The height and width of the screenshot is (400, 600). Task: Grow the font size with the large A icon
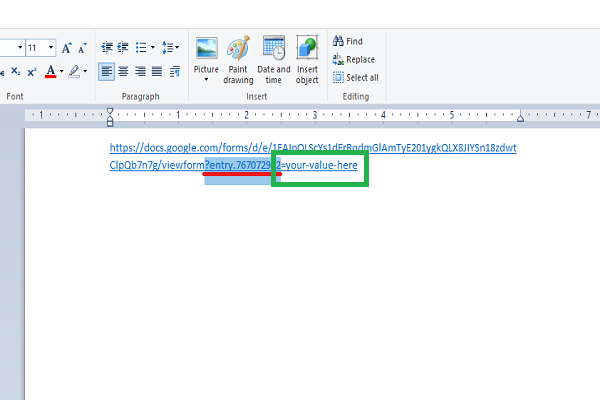[x=67, y=48]
